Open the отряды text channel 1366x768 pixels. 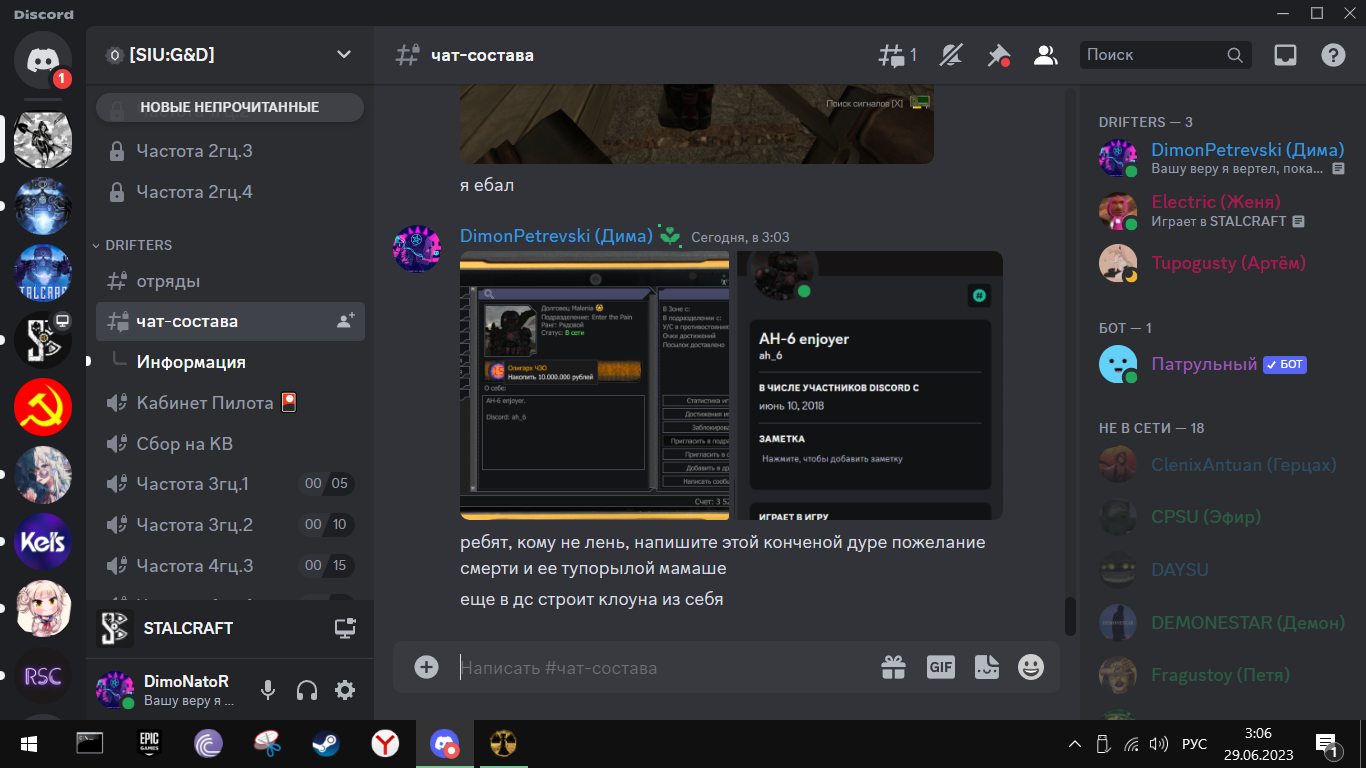[x=230, y=281]
